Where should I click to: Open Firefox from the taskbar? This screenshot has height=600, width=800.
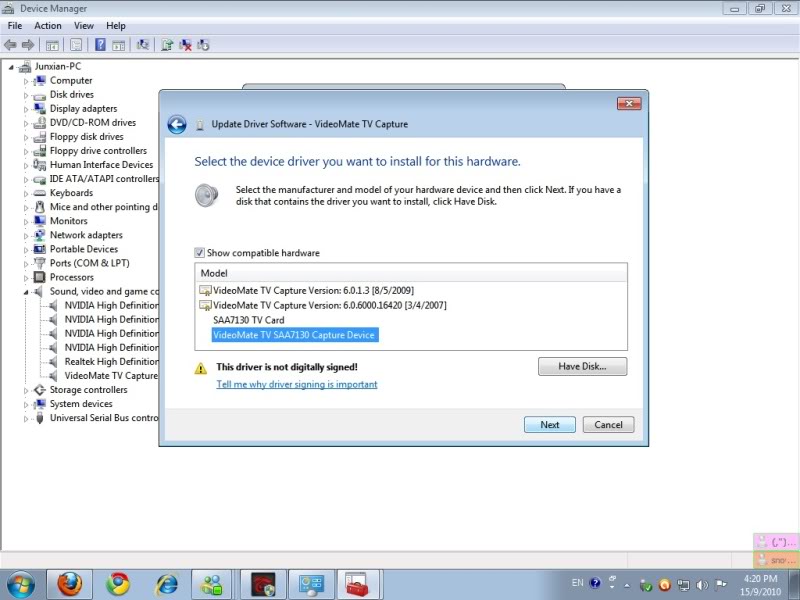click(69, 584)
